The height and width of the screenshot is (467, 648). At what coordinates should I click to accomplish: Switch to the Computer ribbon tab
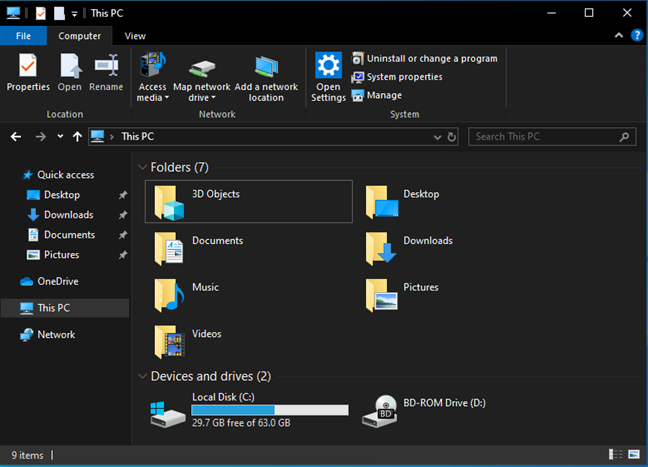click(79, 36)
